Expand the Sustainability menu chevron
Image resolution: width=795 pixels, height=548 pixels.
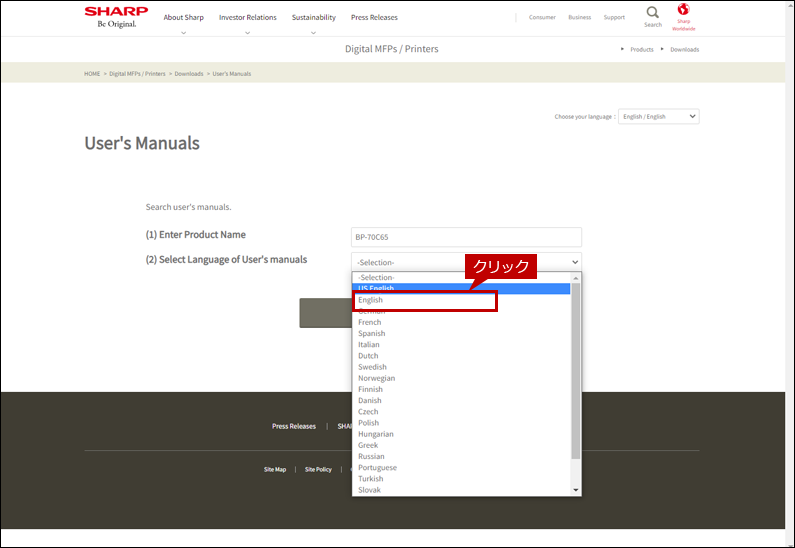313,33
